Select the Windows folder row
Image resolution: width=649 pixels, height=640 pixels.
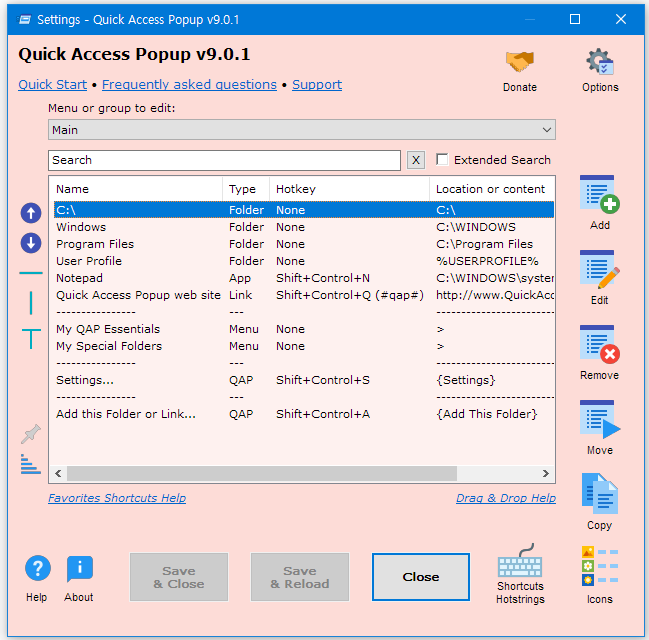point(304,227)
